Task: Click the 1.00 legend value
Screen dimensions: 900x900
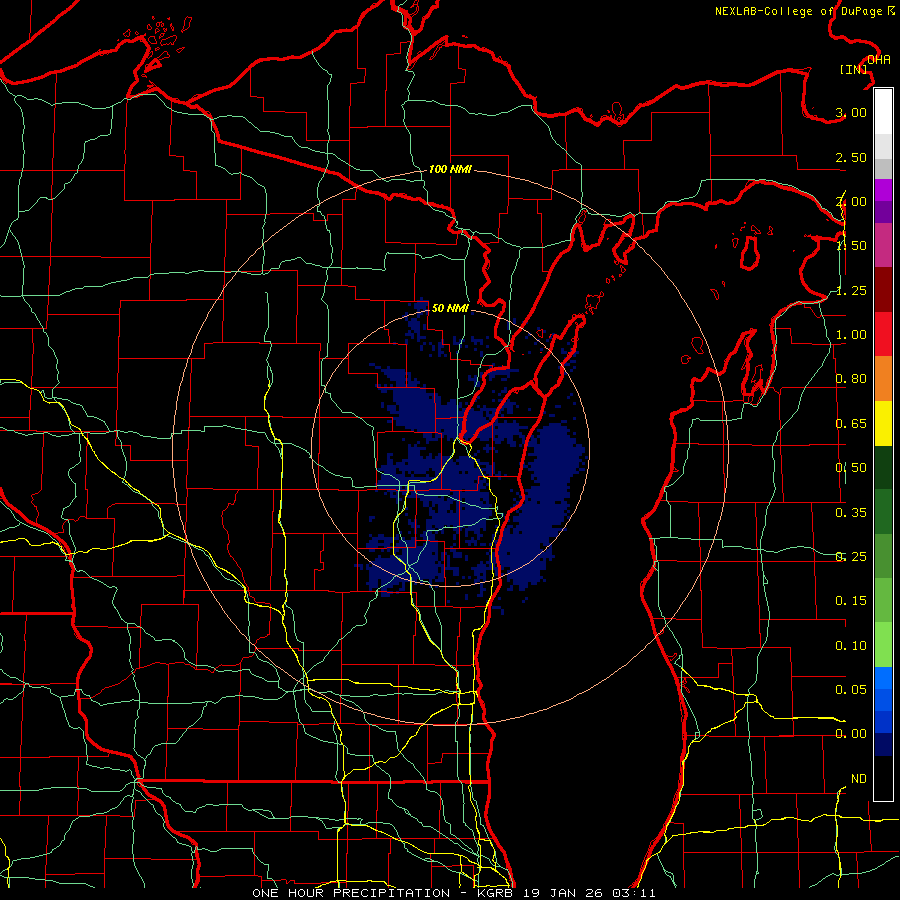Action: 851,335
